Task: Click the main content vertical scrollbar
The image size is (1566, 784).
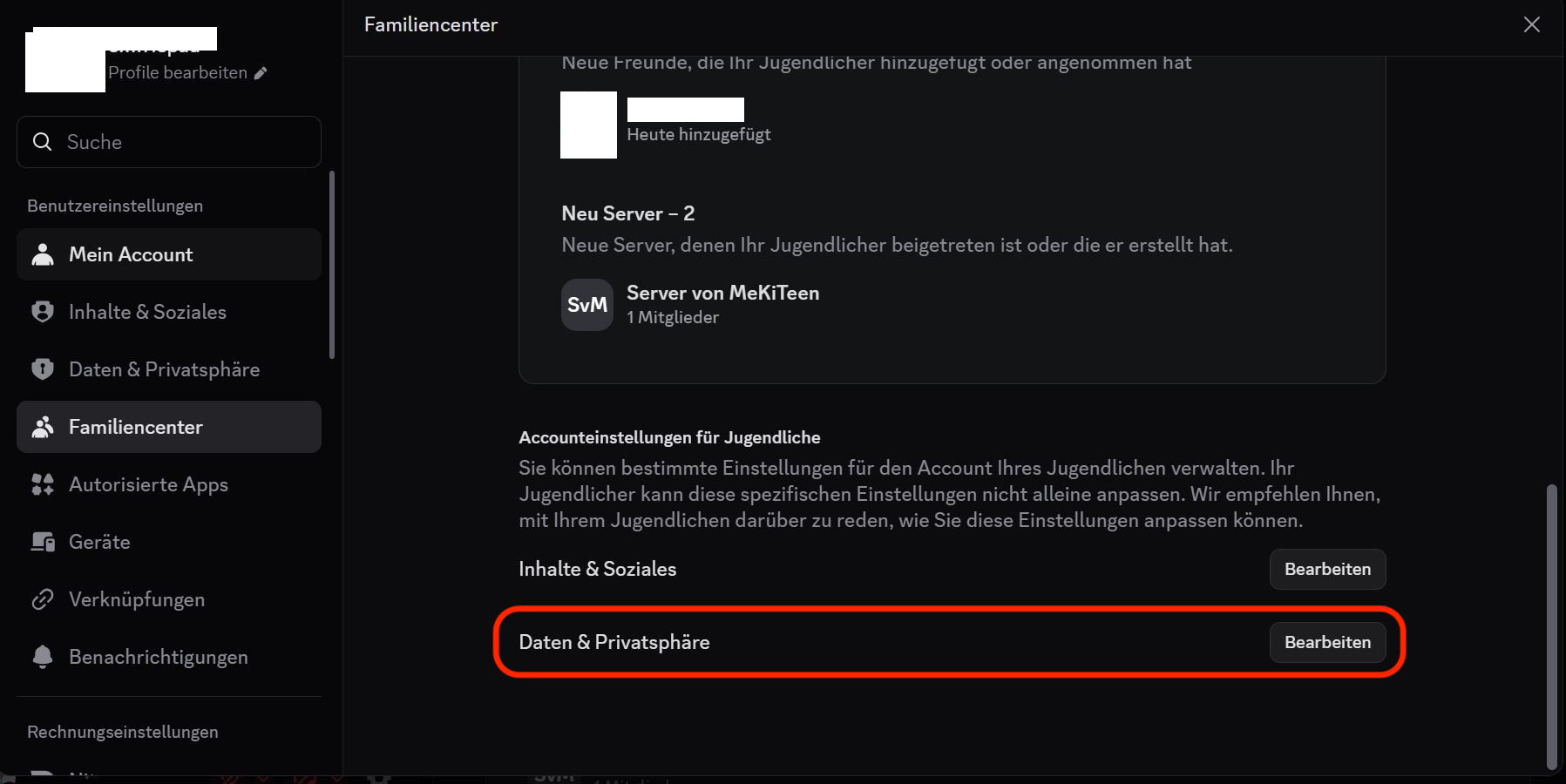Action: [x=1550, y=625]
